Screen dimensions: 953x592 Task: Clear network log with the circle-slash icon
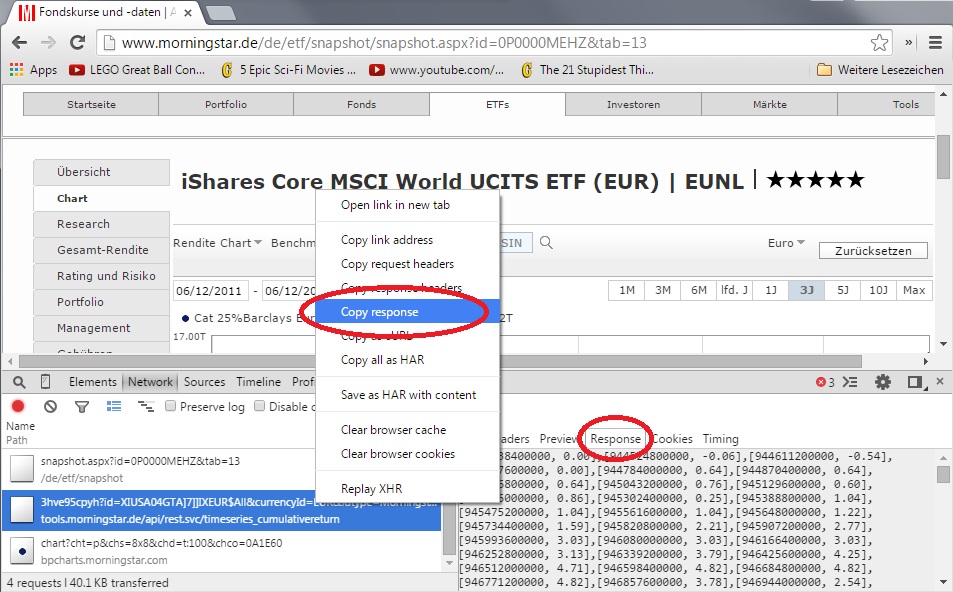(50, 406)
